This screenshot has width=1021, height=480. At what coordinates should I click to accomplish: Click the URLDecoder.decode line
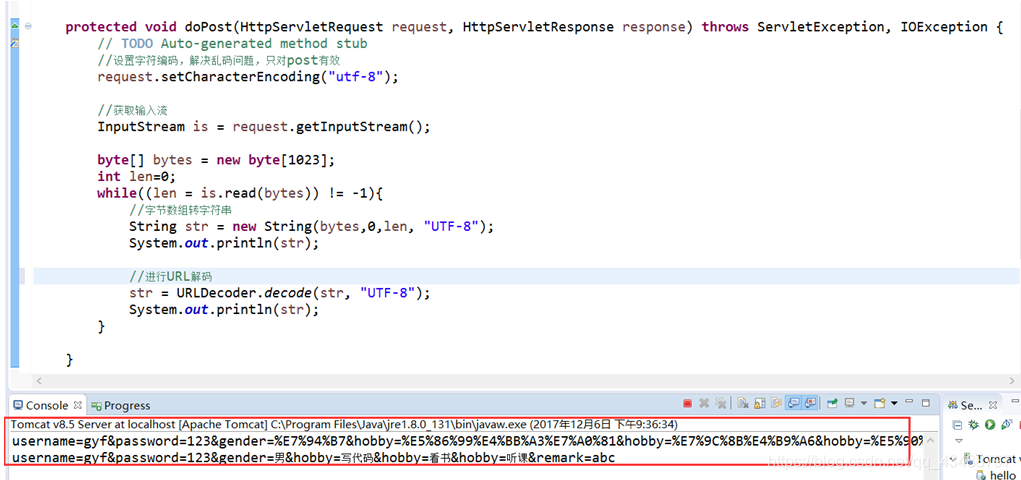[279, 293]
